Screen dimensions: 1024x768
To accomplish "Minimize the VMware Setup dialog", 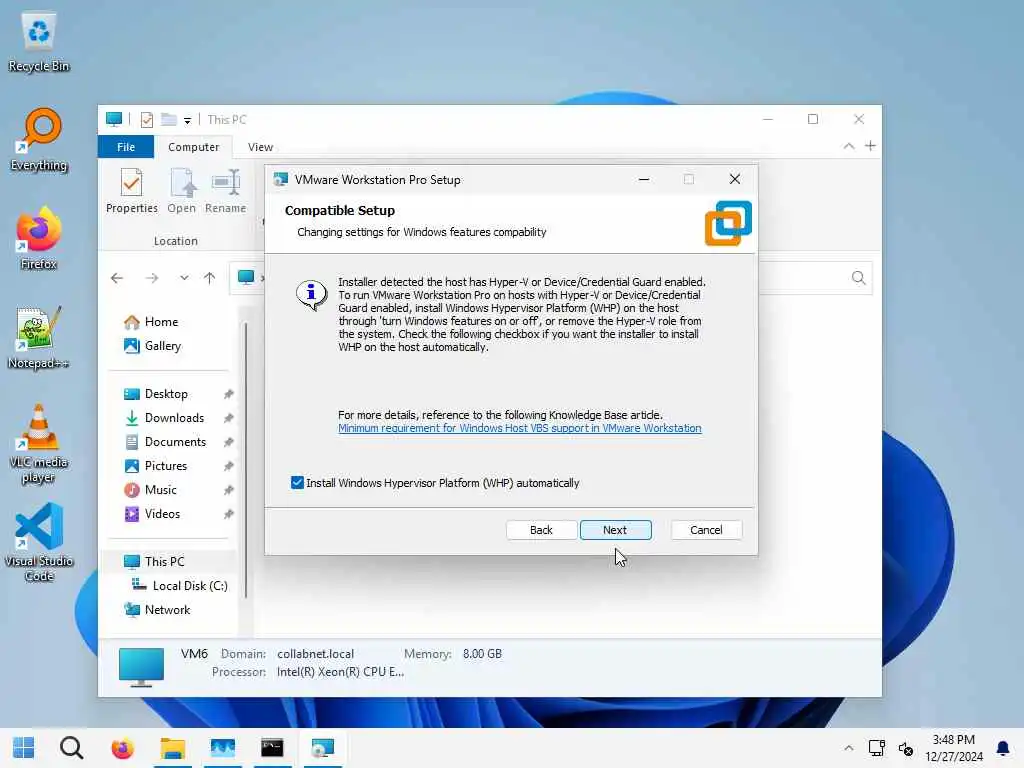I will pos(644,179).
